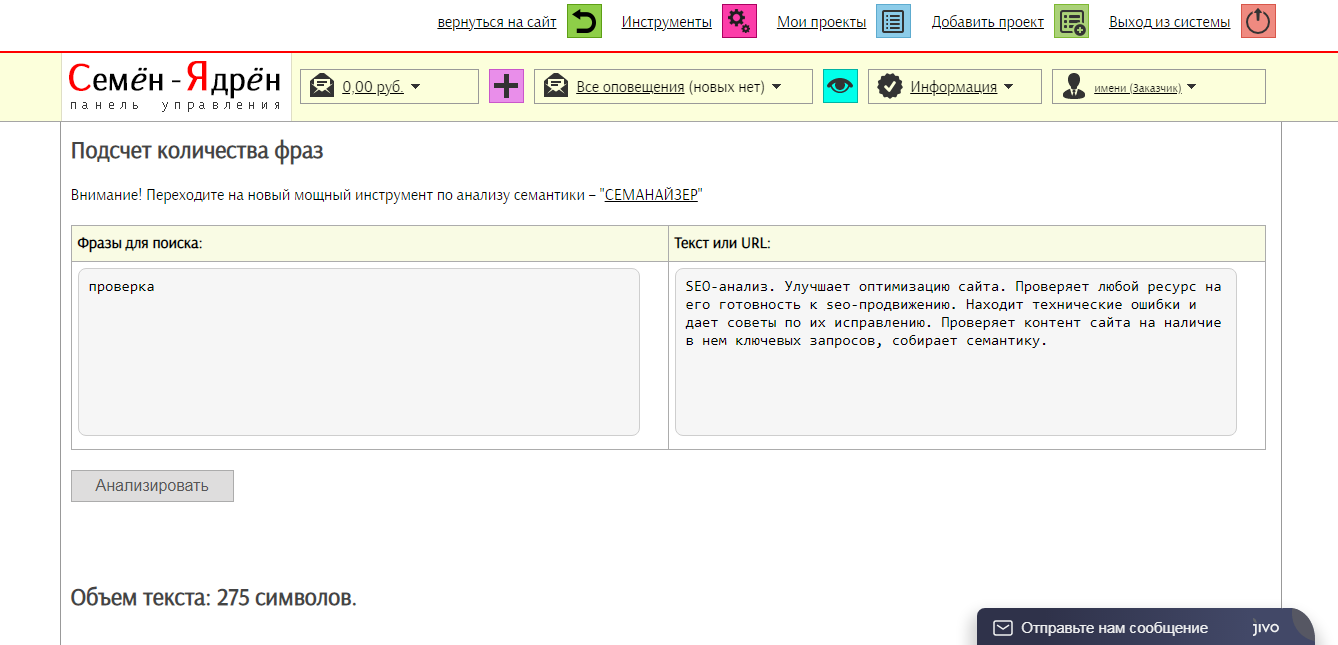Click the pink gears Tools icon

click(x=739, y=21)
